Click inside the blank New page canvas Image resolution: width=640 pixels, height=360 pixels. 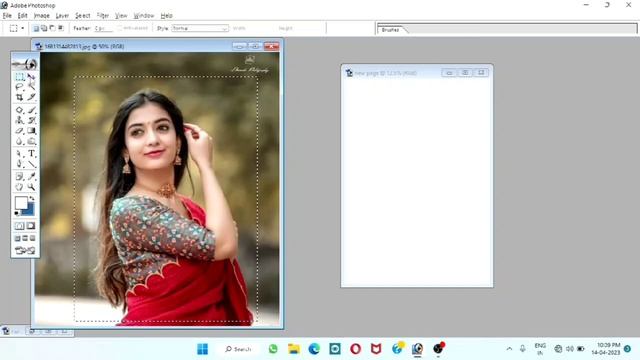click(x=417, y=182)
